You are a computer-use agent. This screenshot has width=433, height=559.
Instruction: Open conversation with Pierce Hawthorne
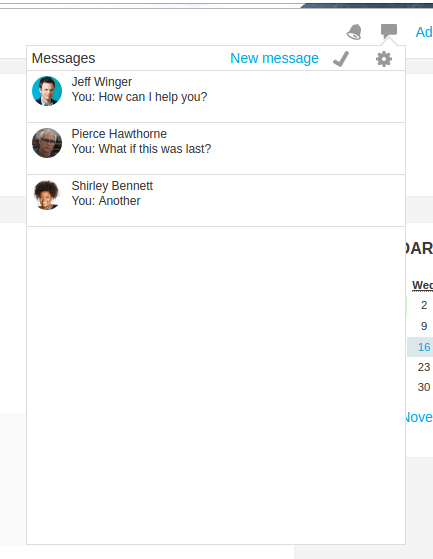pos(216,149)
